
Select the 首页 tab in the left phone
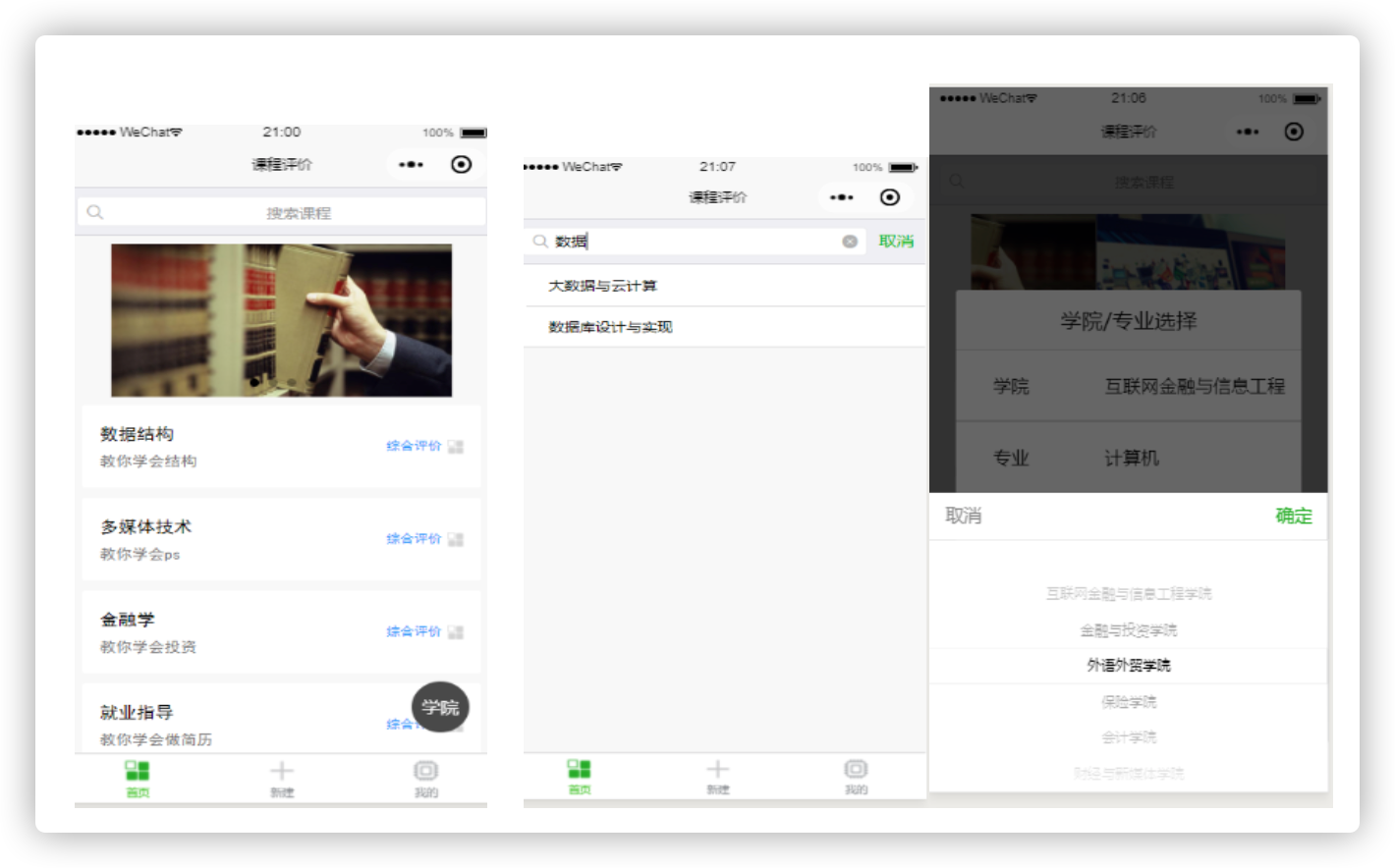(x=138, y=779)
